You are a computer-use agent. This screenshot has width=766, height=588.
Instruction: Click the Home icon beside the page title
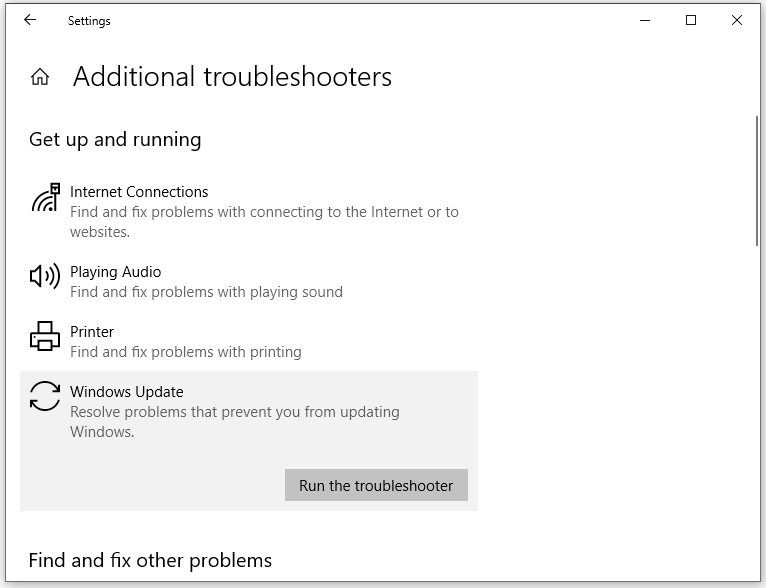coord(40,77)
